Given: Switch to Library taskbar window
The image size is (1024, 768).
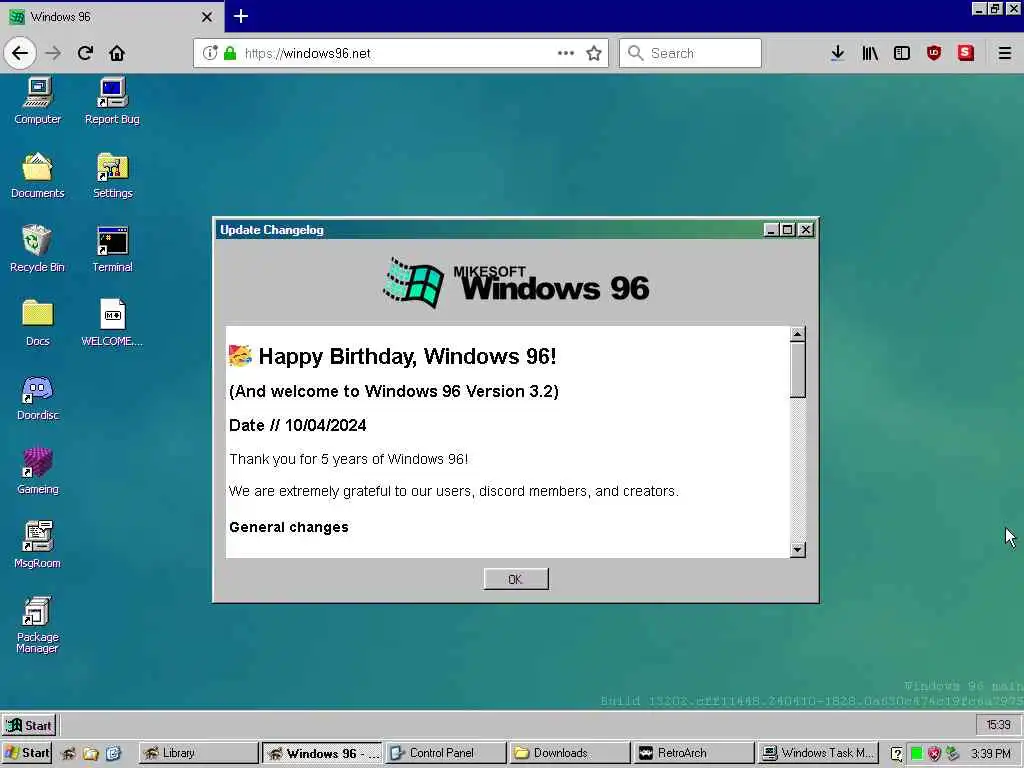Looking at the screenshot, I should click(198, 753).
